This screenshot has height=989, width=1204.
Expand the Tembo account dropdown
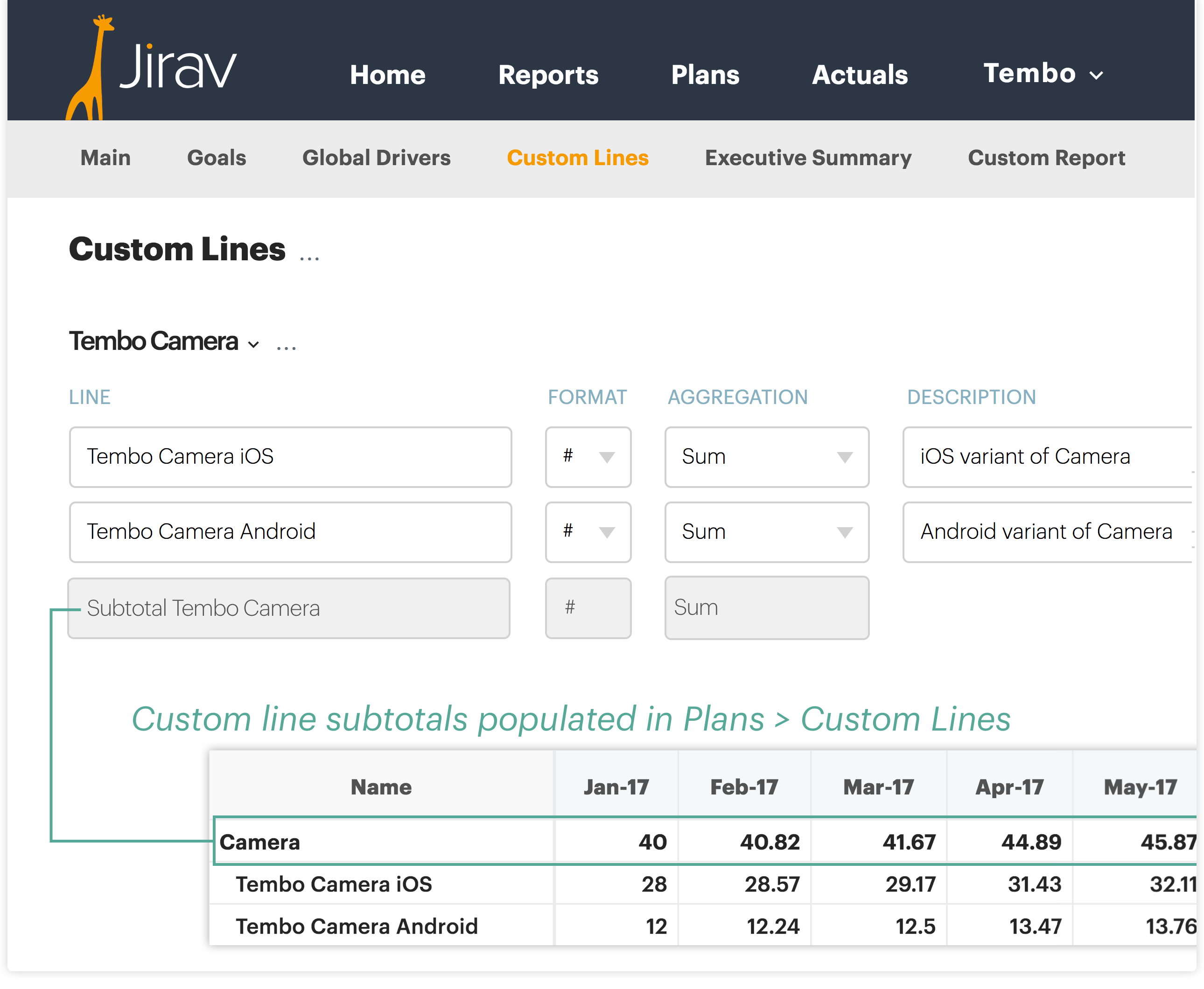tap(1043, 74)
